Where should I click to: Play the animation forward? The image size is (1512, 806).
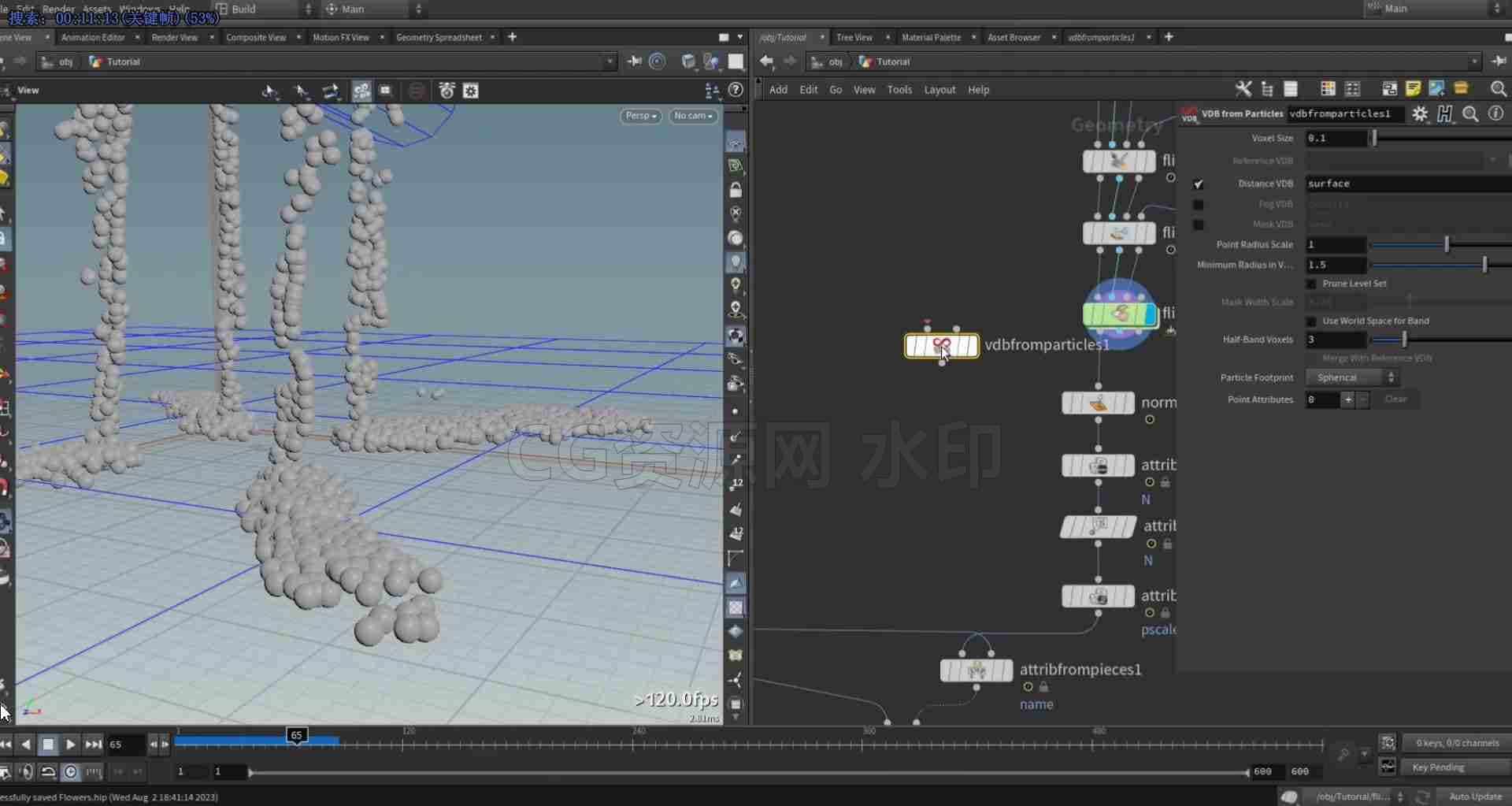(x=70, y=745)
